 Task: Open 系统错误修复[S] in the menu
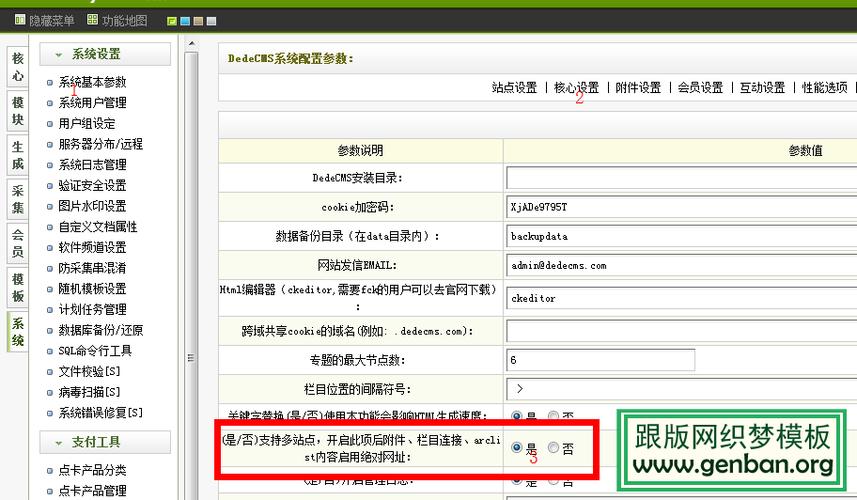(101, 413)
